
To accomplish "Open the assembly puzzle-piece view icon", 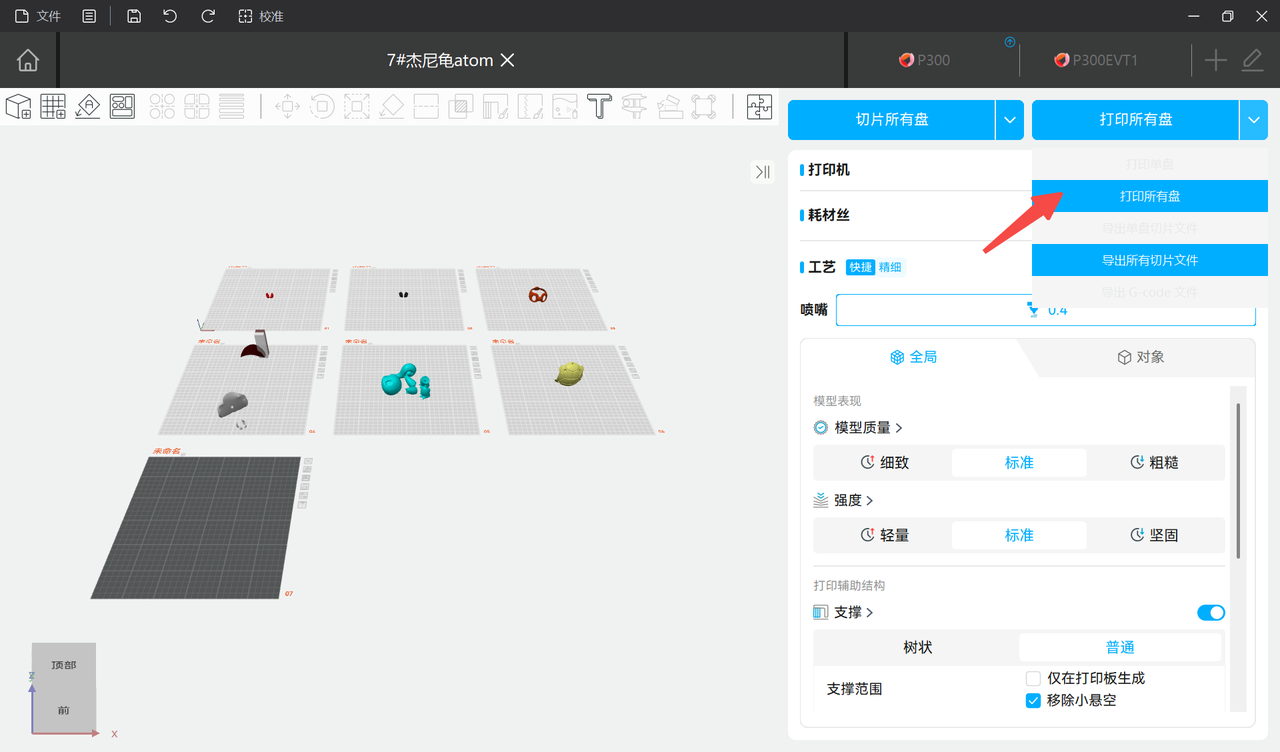I will point(760,106).
